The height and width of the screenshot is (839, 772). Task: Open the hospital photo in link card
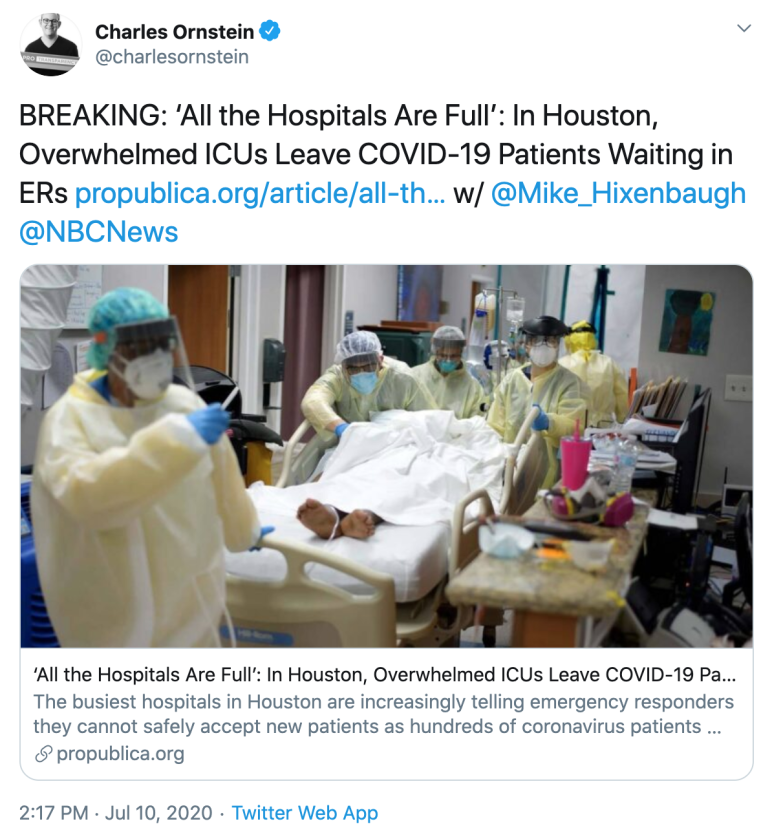[386, 456]
